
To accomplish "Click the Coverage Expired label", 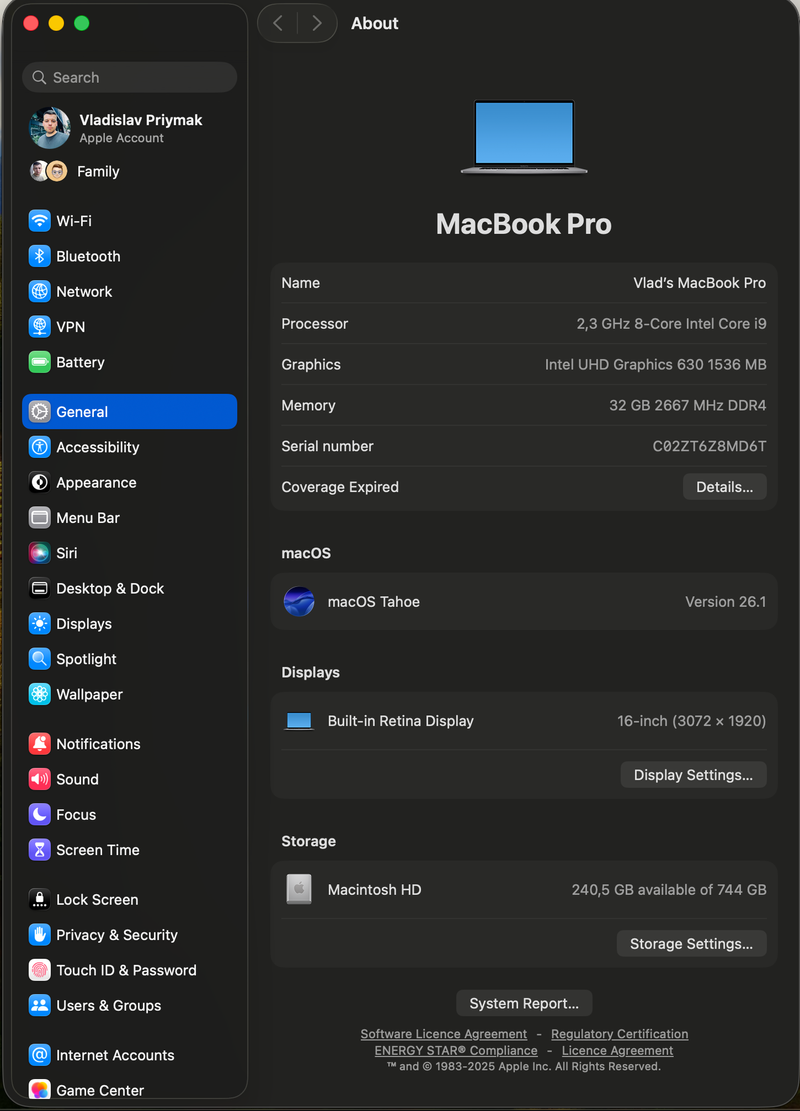I will 340,487.
